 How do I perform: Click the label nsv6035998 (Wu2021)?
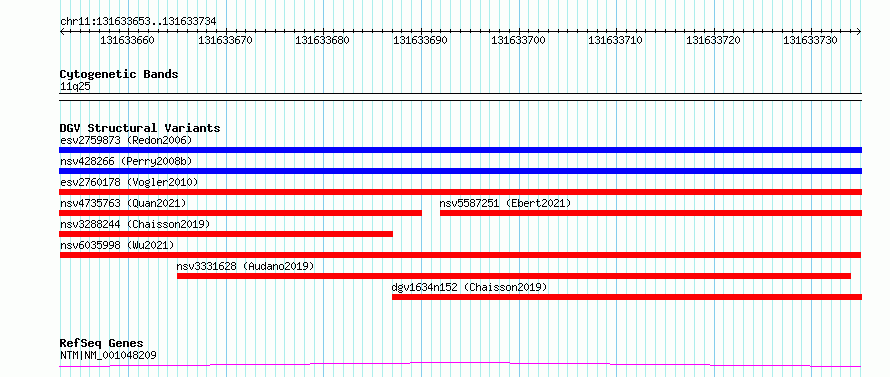[117, 245]
